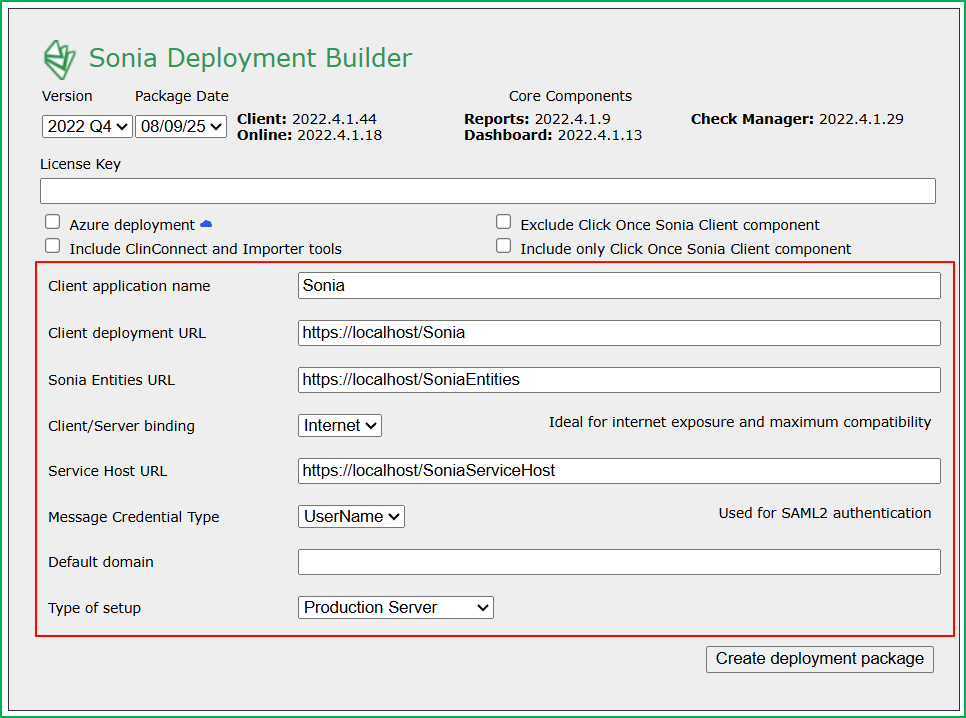Click the Client: 2022.4.1.44 version text
This screenshot has width=966, height=718.
(307, 119)
